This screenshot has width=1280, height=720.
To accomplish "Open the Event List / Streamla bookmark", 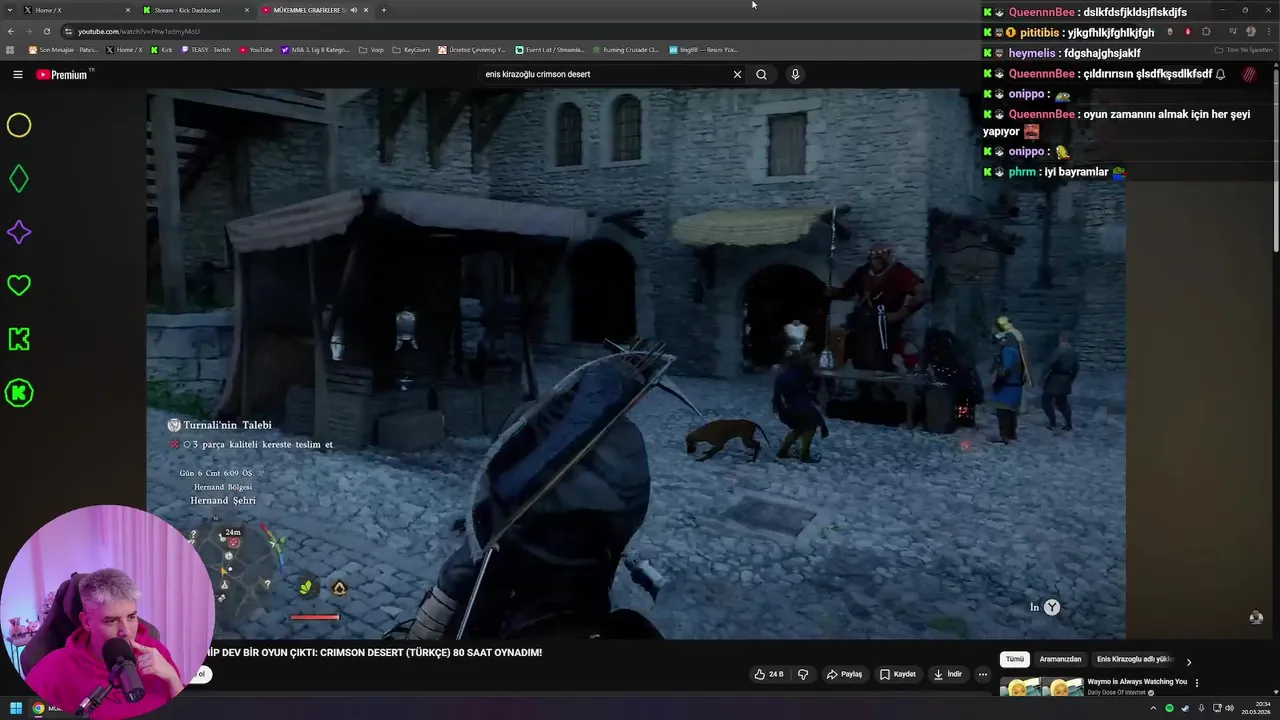I will (550, 49).
